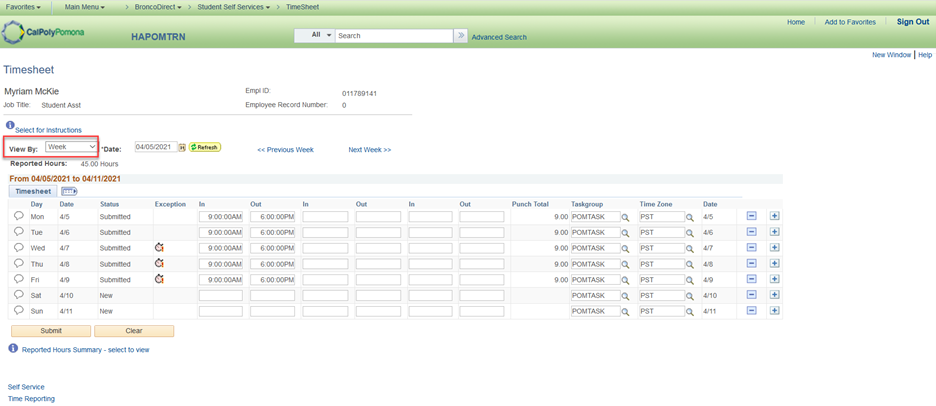Click the CalPolyPomona logo
This screenshot has height=406, width=936.
[x=43, y=32]
